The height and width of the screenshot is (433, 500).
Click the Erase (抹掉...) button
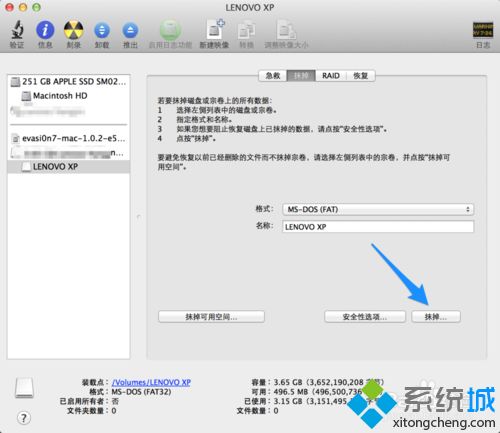pos(436,317)
